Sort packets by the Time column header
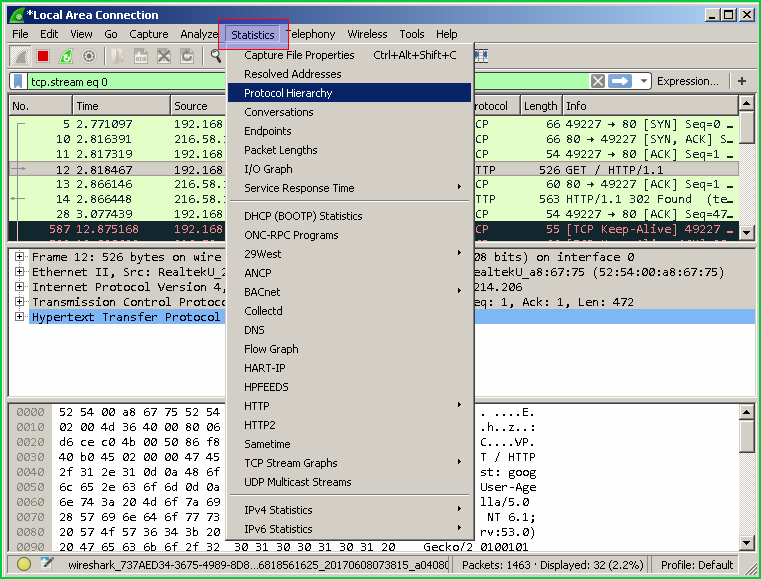Screen dimensions: 761x579 (121, 106)
